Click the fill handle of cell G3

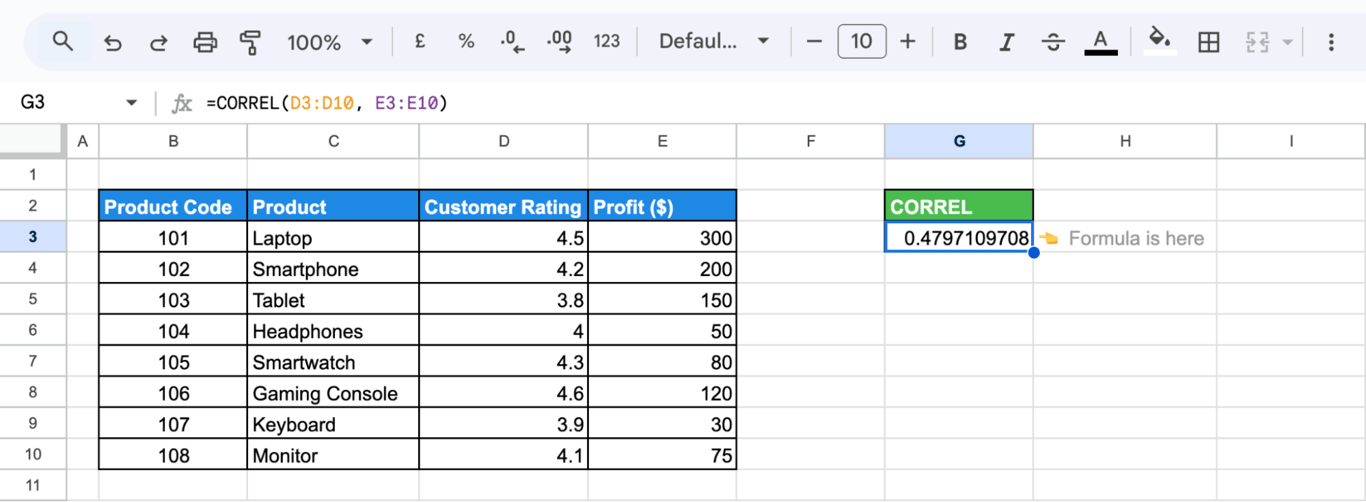[x=1033, y=253]
